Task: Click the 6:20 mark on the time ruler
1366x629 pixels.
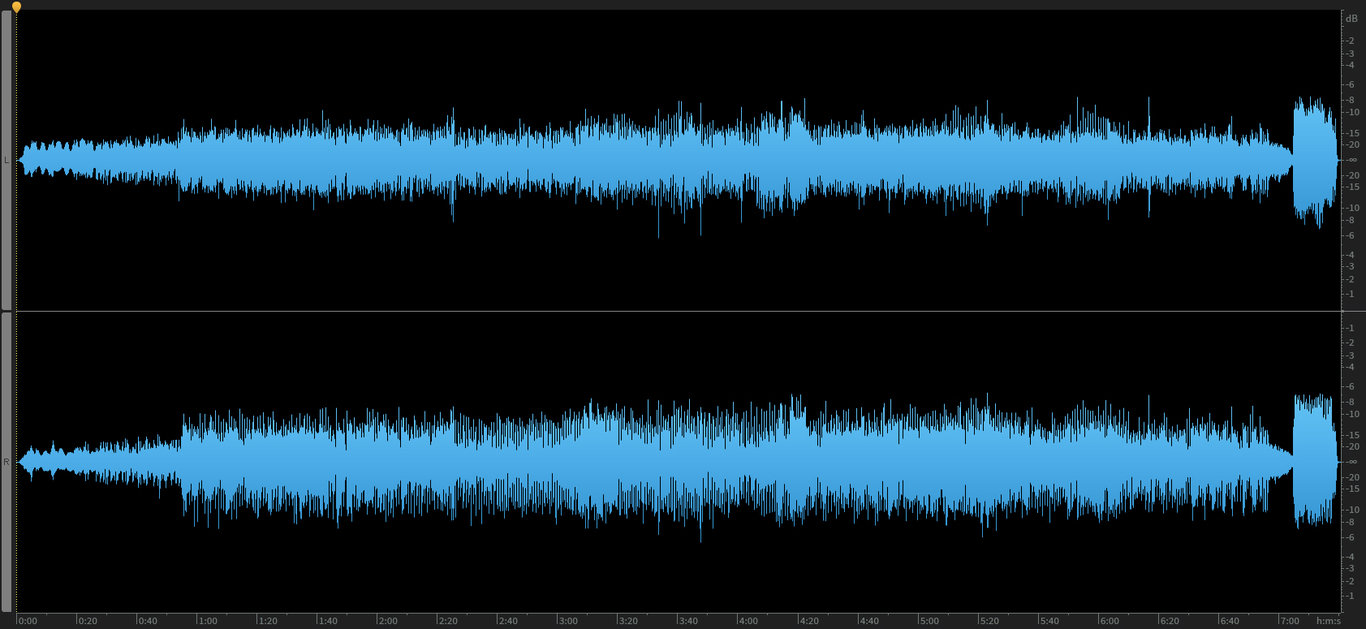Action: pyautogui.click(x=1169, y=621)
